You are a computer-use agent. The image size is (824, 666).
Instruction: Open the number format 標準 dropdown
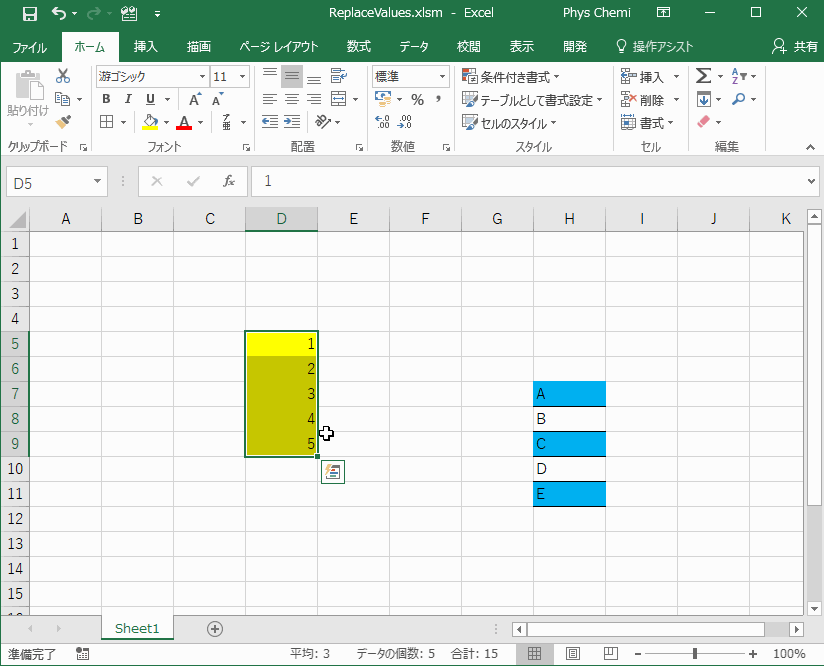442,77
